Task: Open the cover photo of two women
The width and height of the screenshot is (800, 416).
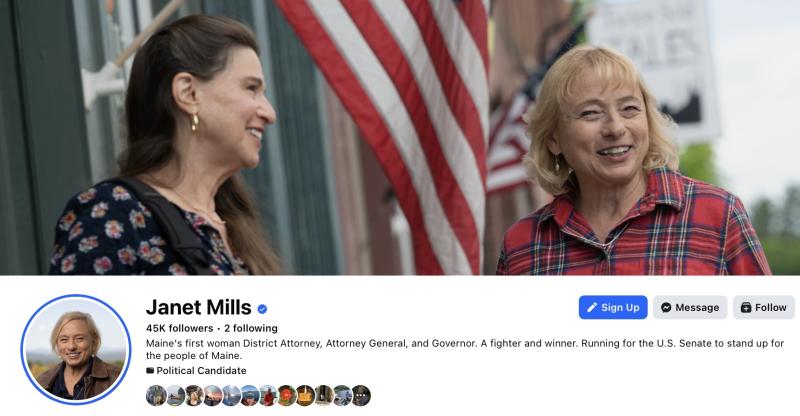Action: pyautogui.click(x=400, y=137)
